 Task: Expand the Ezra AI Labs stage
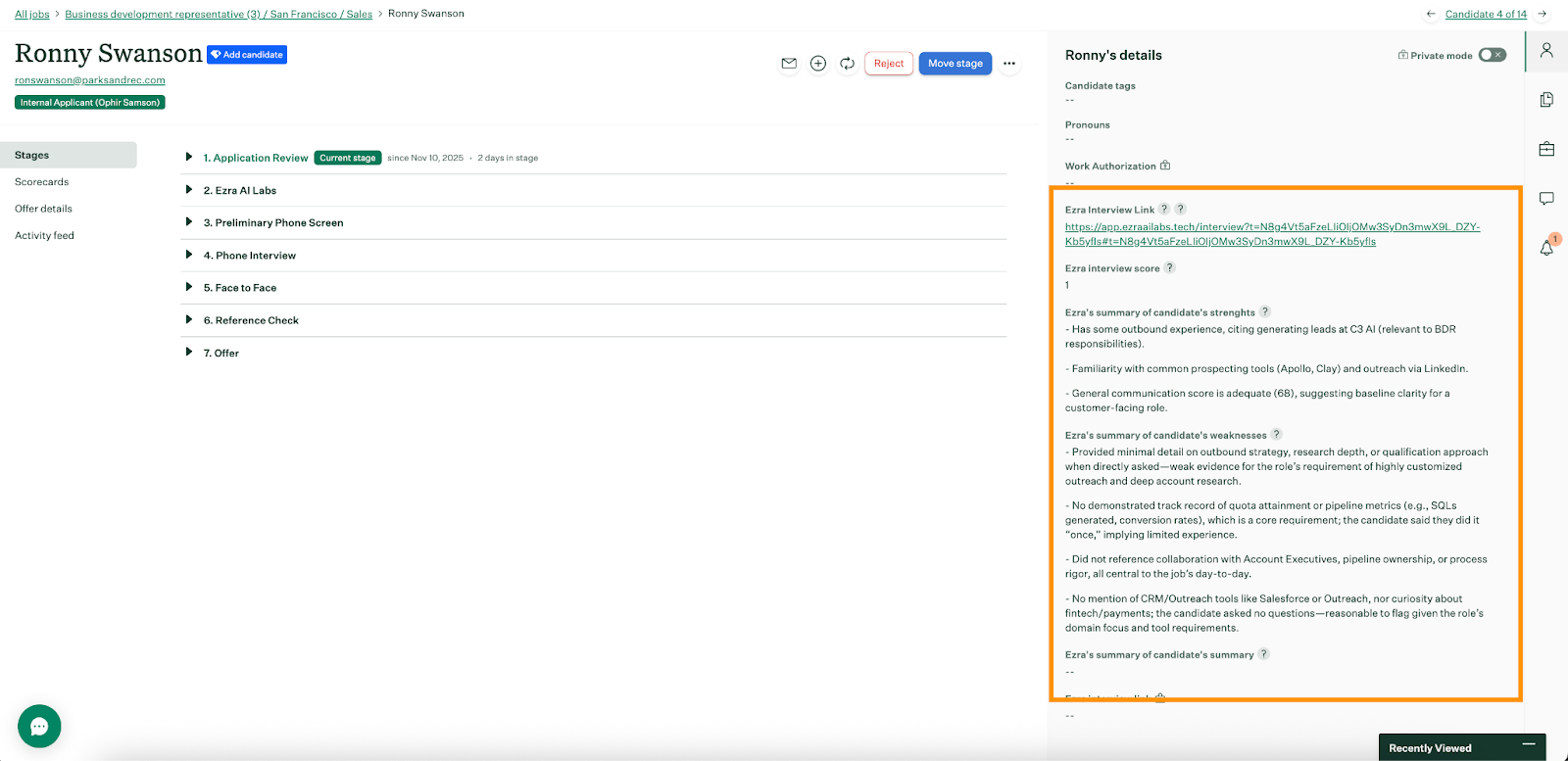(189, 190)
